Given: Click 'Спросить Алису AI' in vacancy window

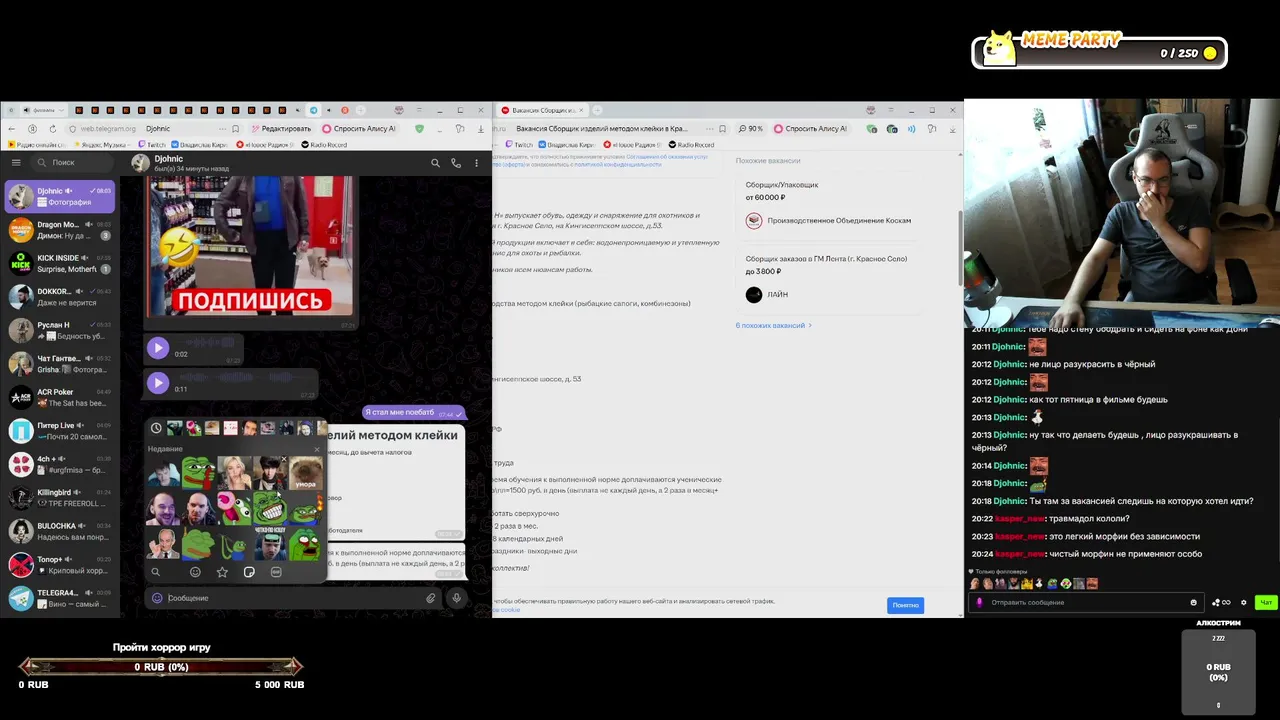Looking at the screenshot, I should [810, 129].
